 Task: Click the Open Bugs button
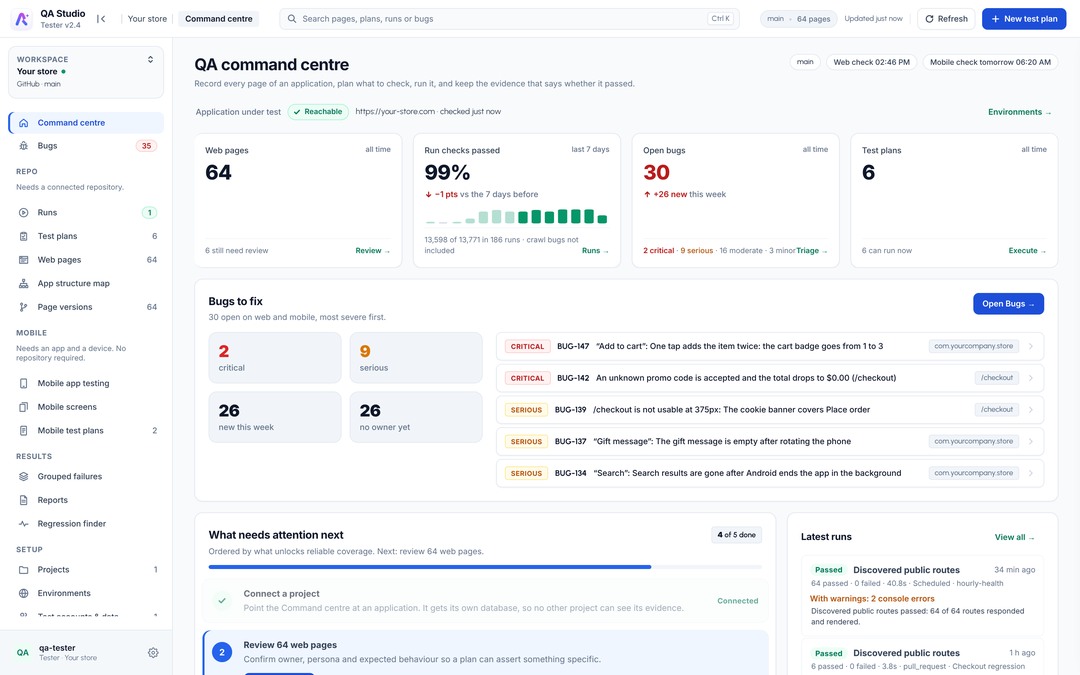[x=1008, y=304]
